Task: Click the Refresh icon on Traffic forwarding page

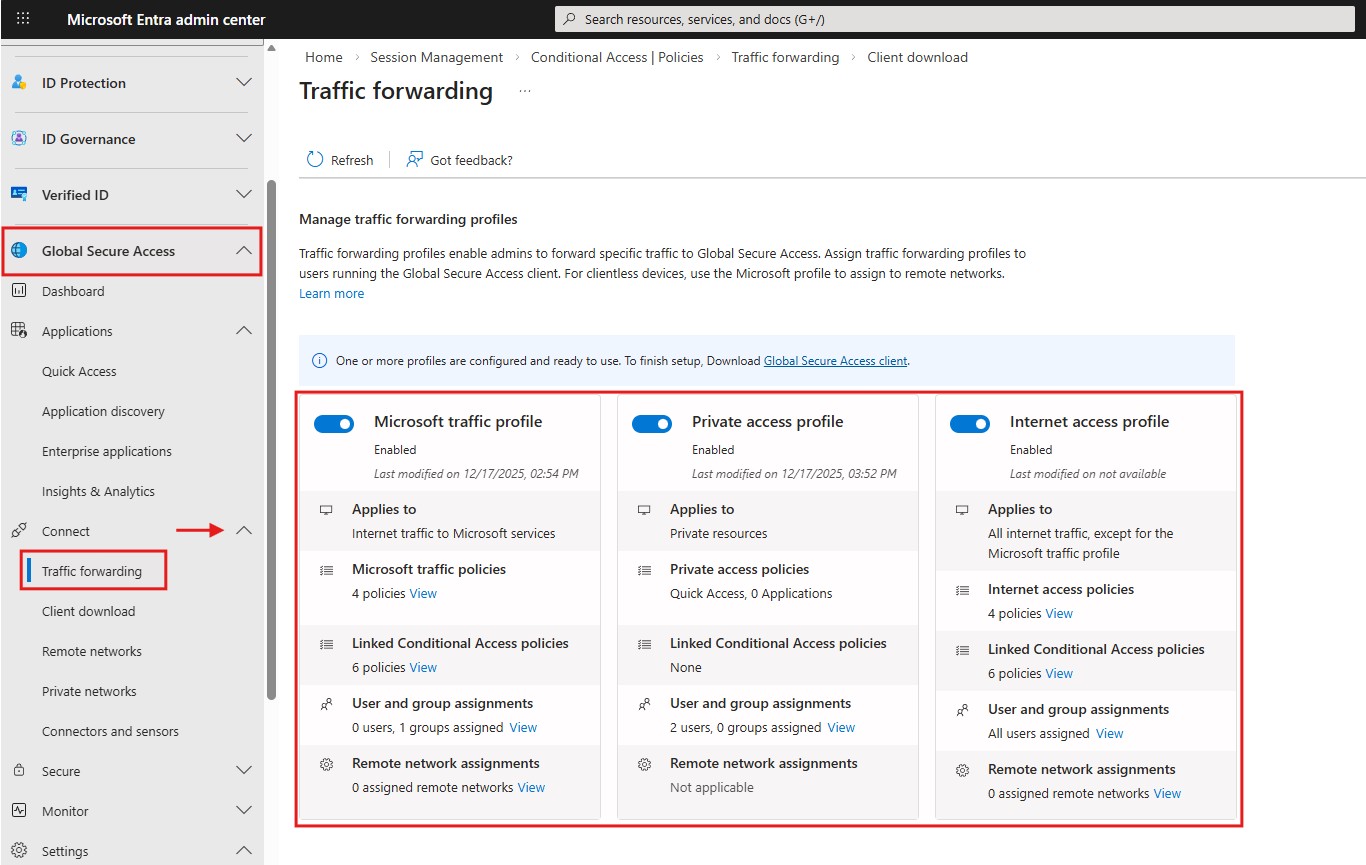Action: coord(314,159)
